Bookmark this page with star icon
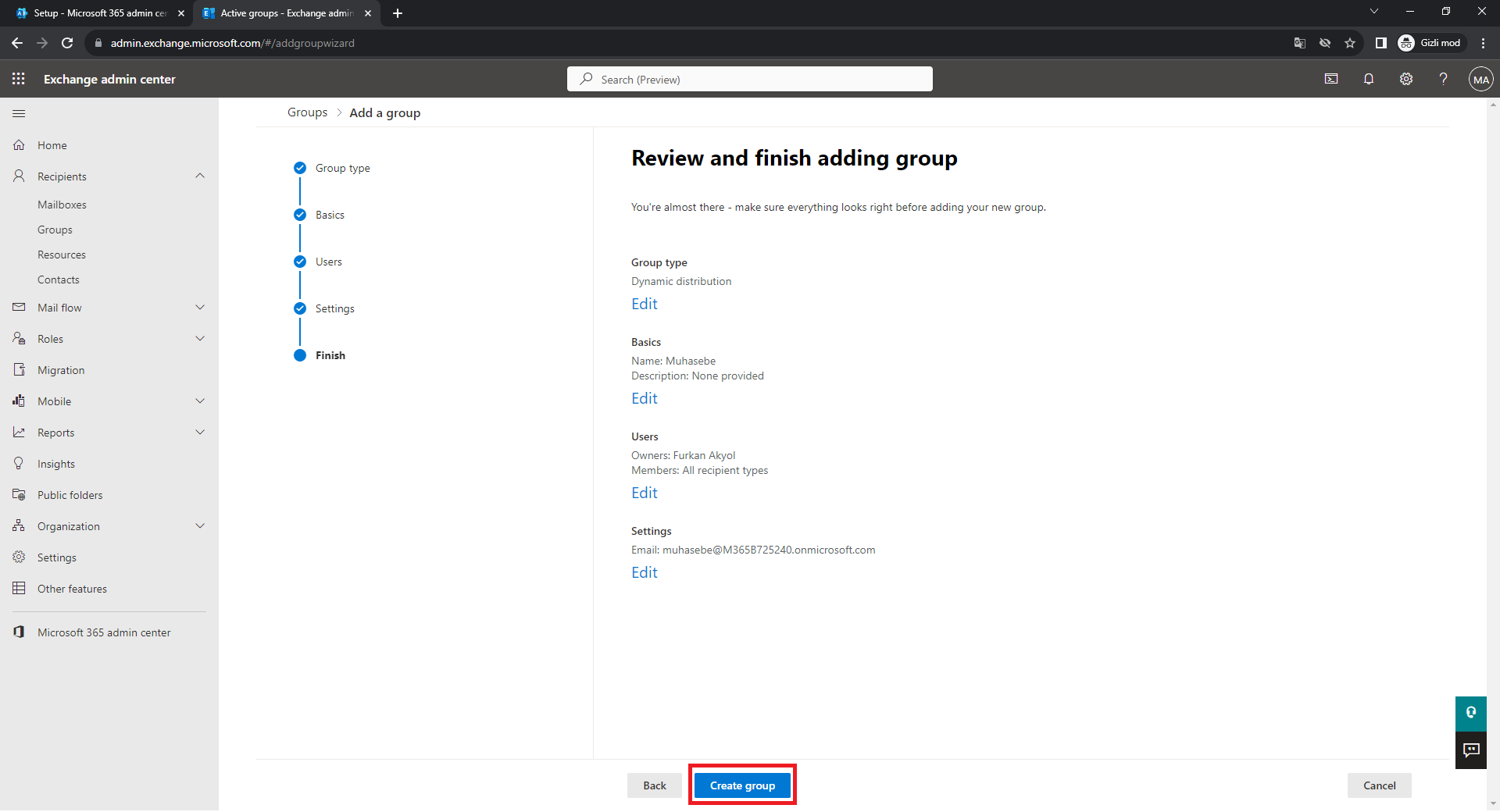Viewport: 1500px width, 812px height. tap(1350, 43)
